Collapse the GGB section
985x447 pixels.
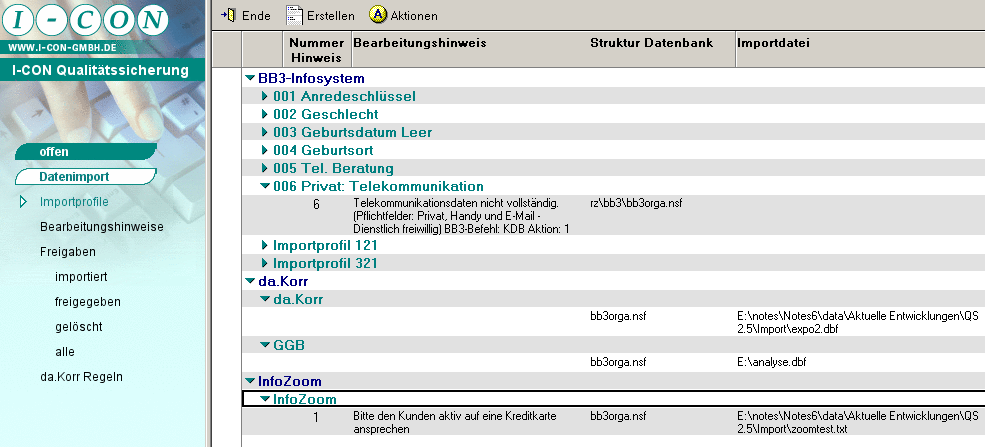[265, 344]
